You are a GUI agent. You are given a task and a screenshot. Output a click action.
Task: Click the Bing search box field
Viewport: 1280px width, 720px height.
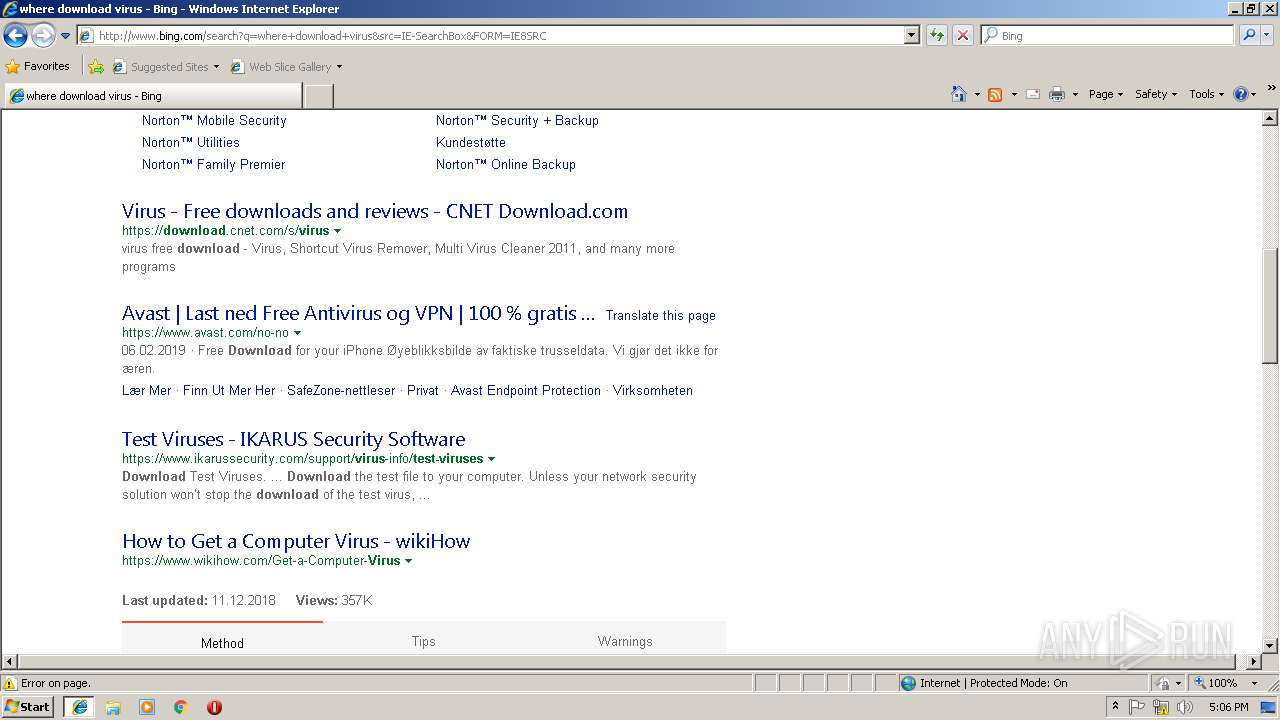(1107, 35)
